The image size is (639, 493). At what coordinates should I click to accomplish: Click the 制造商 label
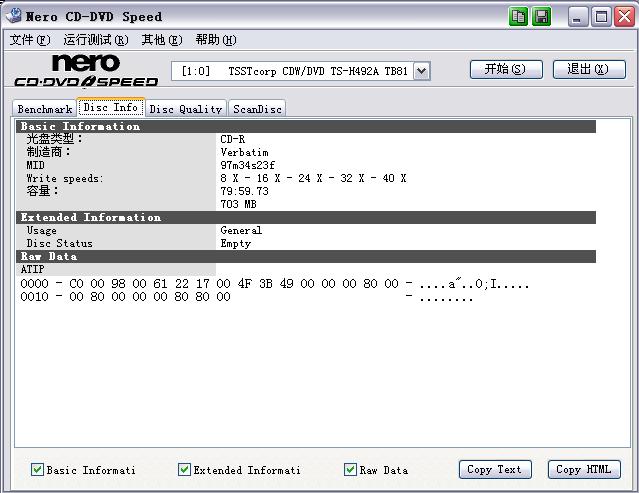(x=48, y=152)
